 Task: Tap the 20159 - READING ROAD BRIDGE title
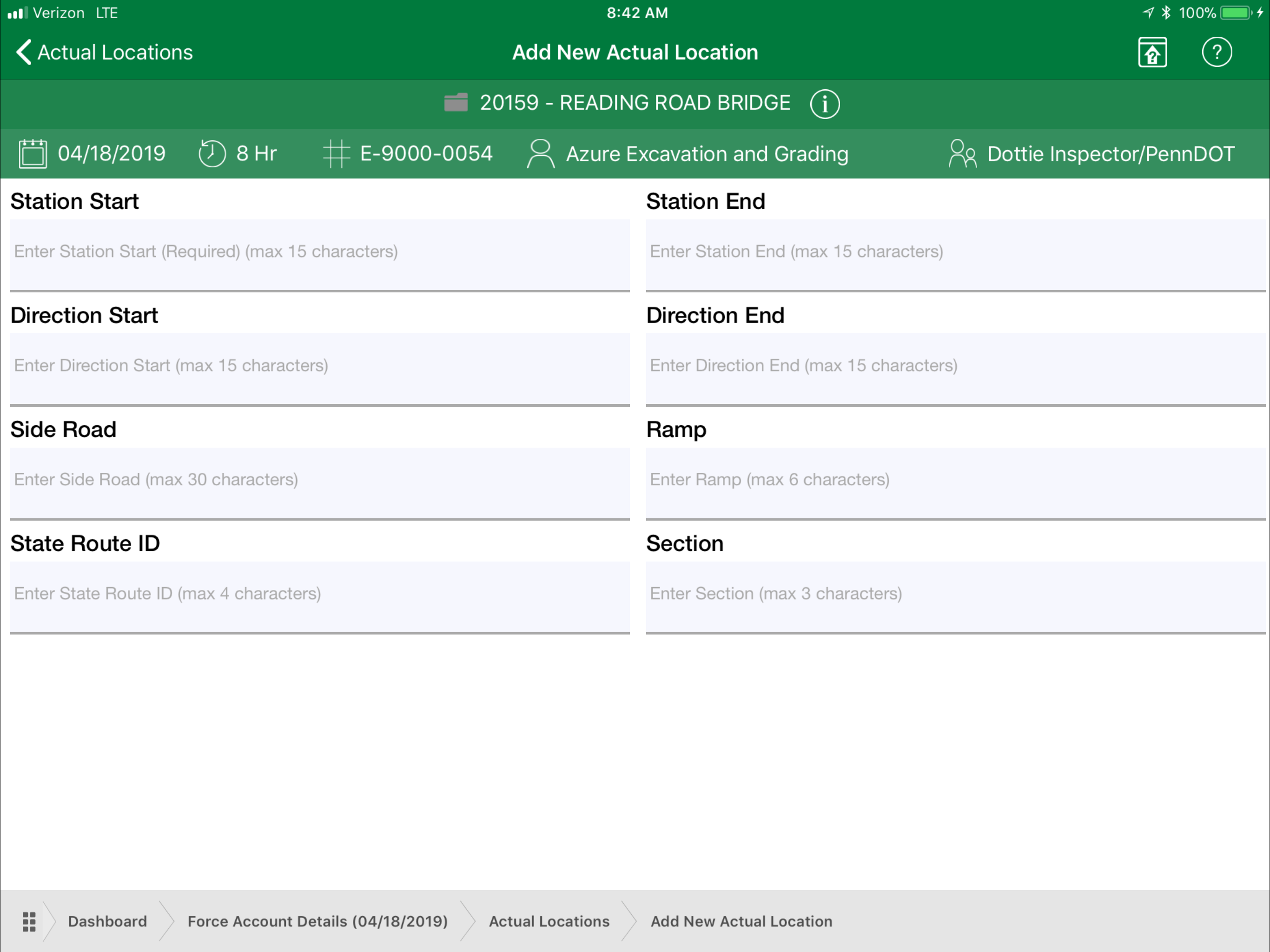pyautogui.click(x=635, y=103)
